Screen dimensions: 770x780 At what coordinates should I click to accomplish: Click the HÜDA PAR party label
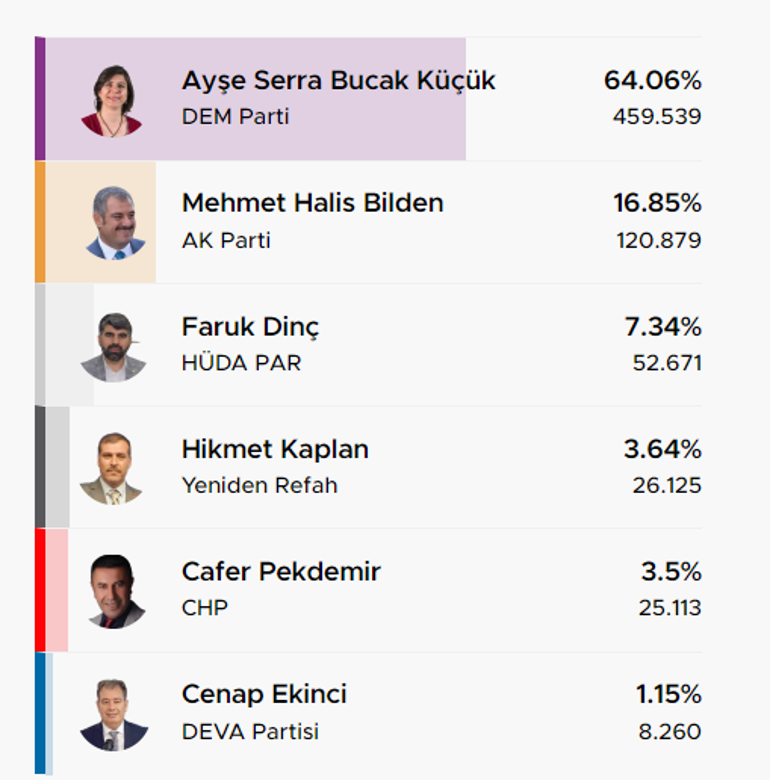click(x=241, y=362)
